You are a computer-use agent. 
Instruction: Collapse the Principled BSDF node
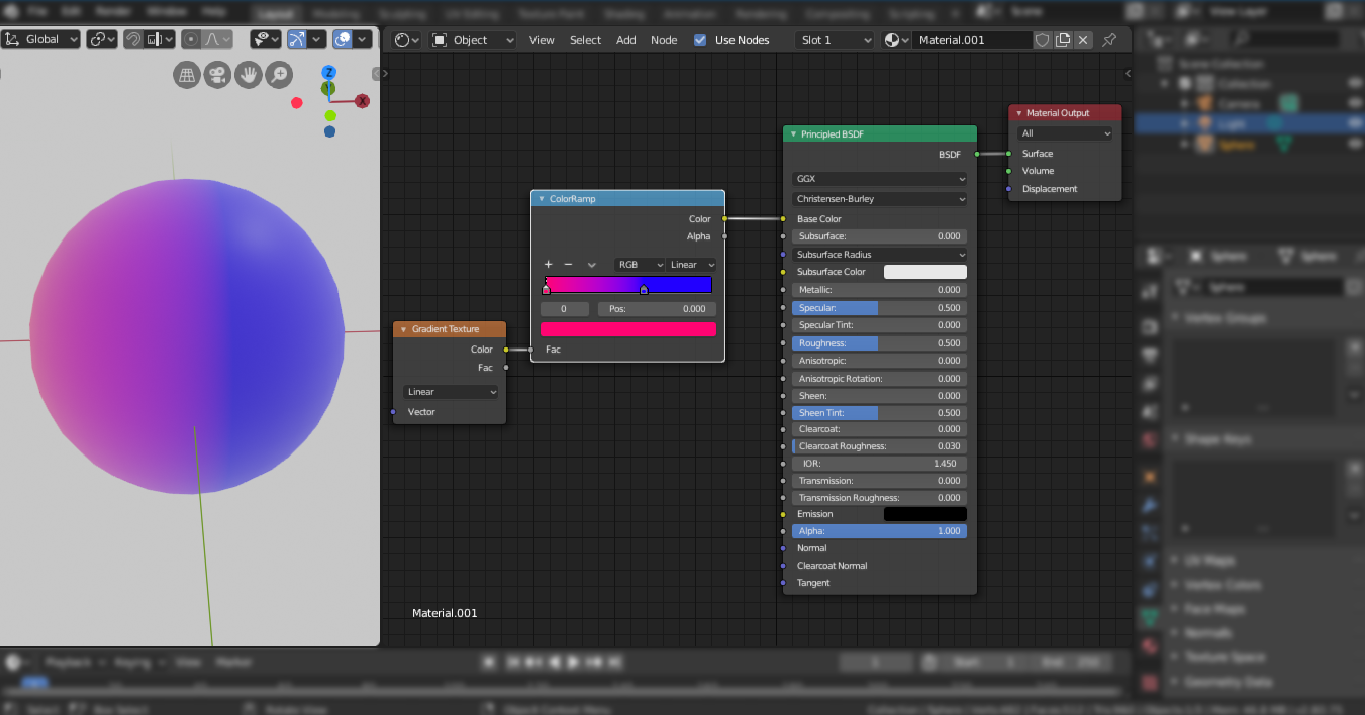(x=793, y=134)
